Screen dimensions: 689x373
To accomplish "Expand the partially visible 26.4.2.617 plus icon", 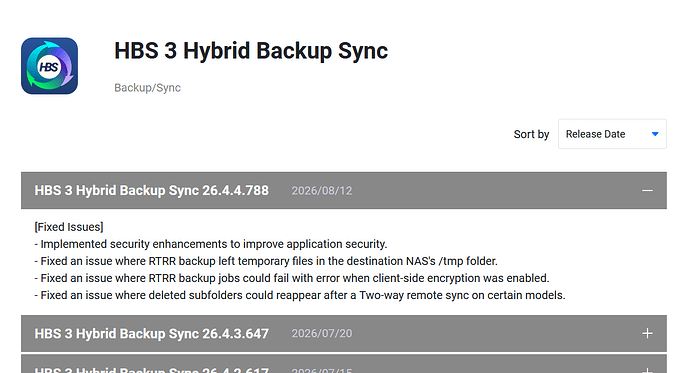I will [647, 370].
